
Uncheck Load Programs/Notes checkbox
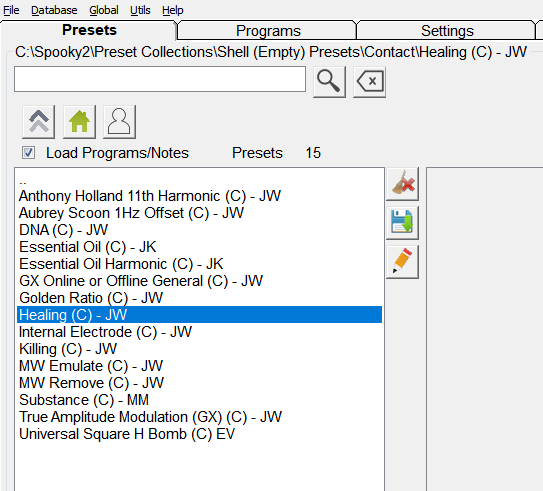[x=28, y=153]
